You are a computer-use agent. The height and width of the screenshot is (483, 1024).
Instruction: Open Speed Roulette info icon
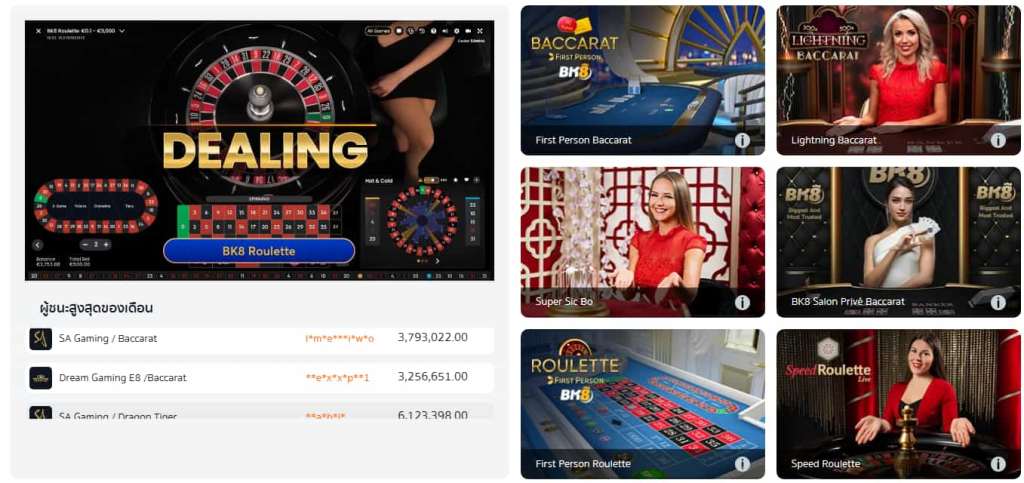click(998, 464)
